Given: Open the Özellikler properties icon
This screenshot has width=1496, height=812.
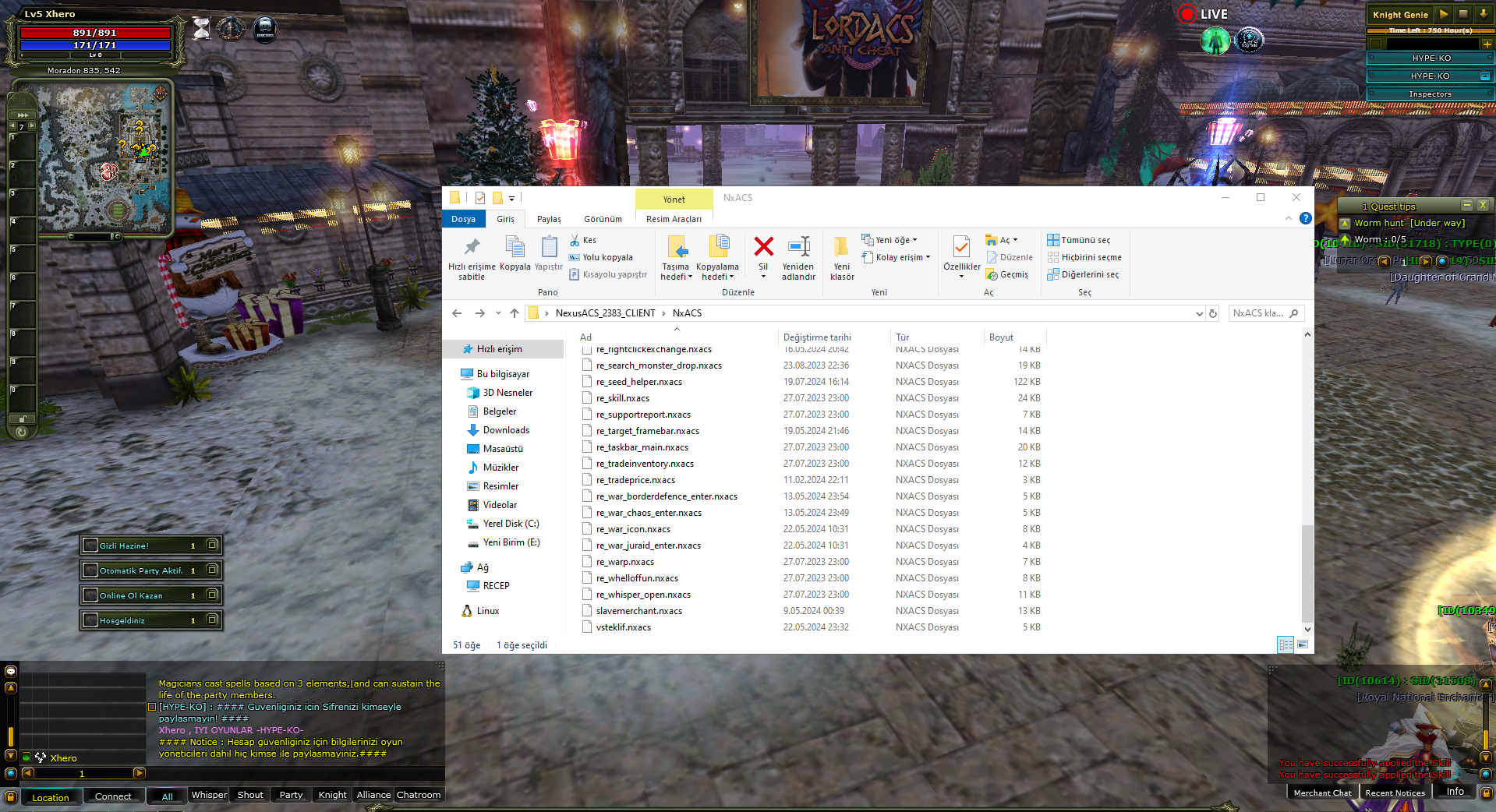Looking at the screenshot, I should coord(961,247).
